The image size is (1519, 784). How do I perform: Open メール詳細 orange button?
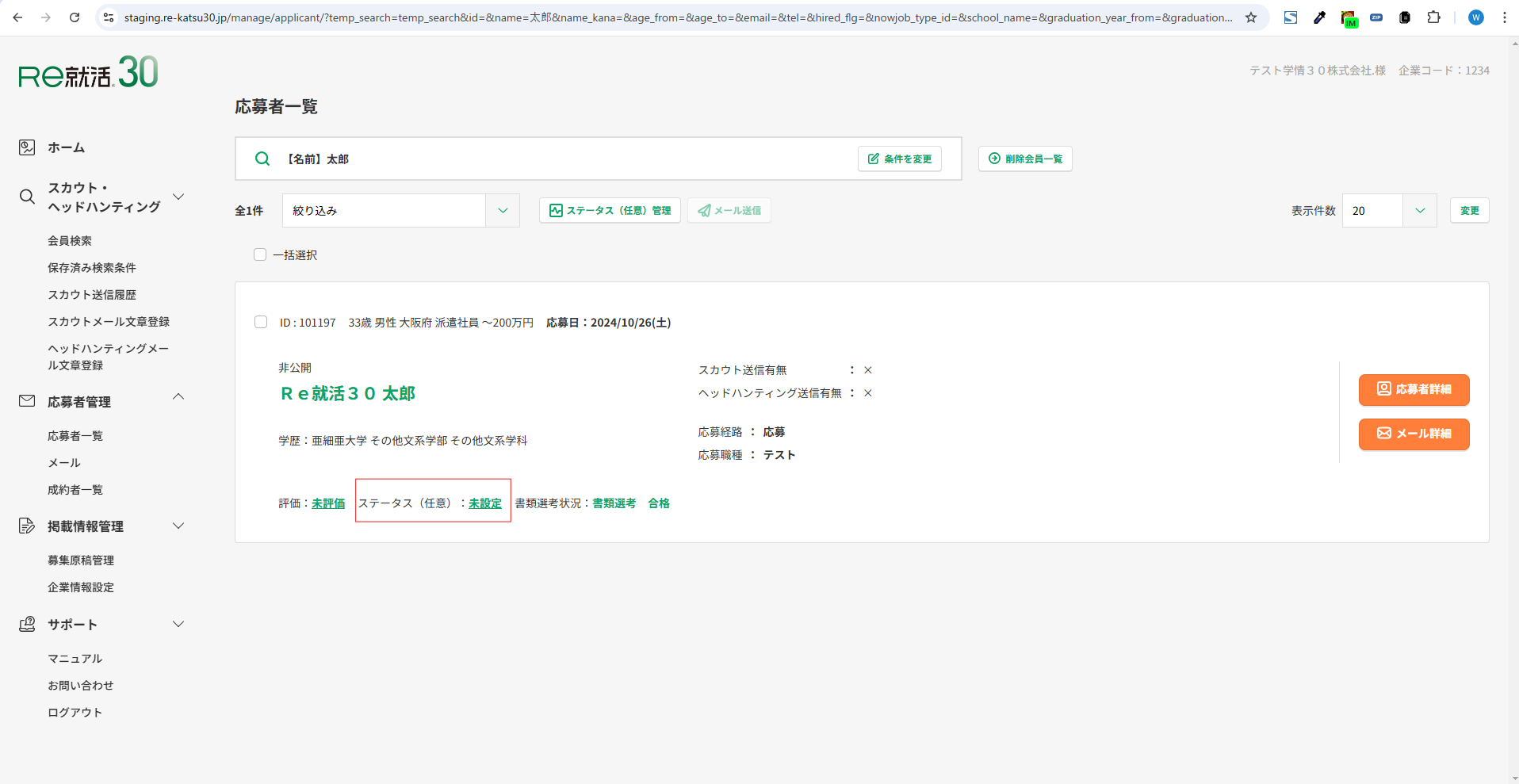click(1414, 434)
